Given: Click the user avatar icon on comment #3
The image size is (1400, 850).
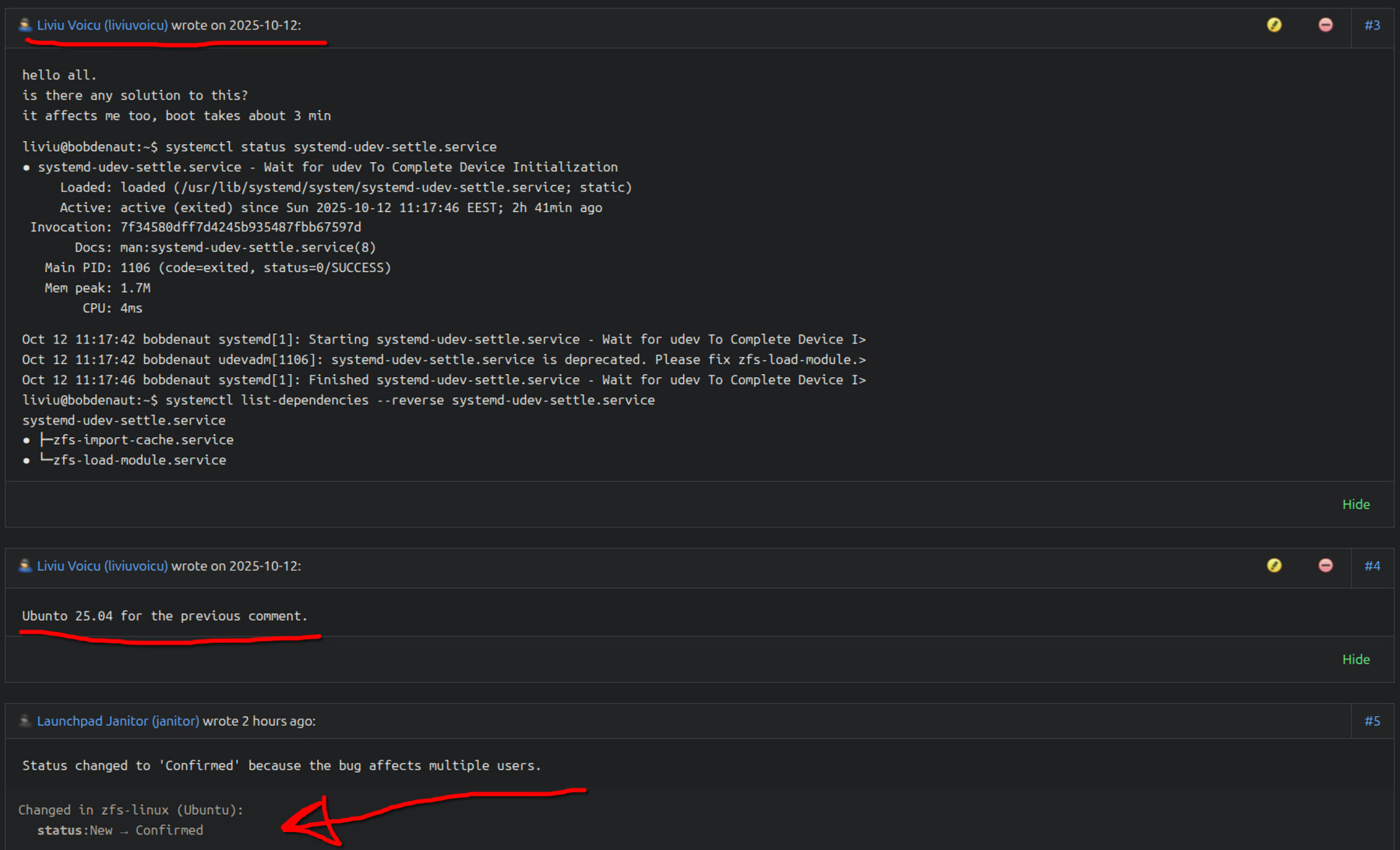Looking at the screenshot, I should tap(25, 25).
